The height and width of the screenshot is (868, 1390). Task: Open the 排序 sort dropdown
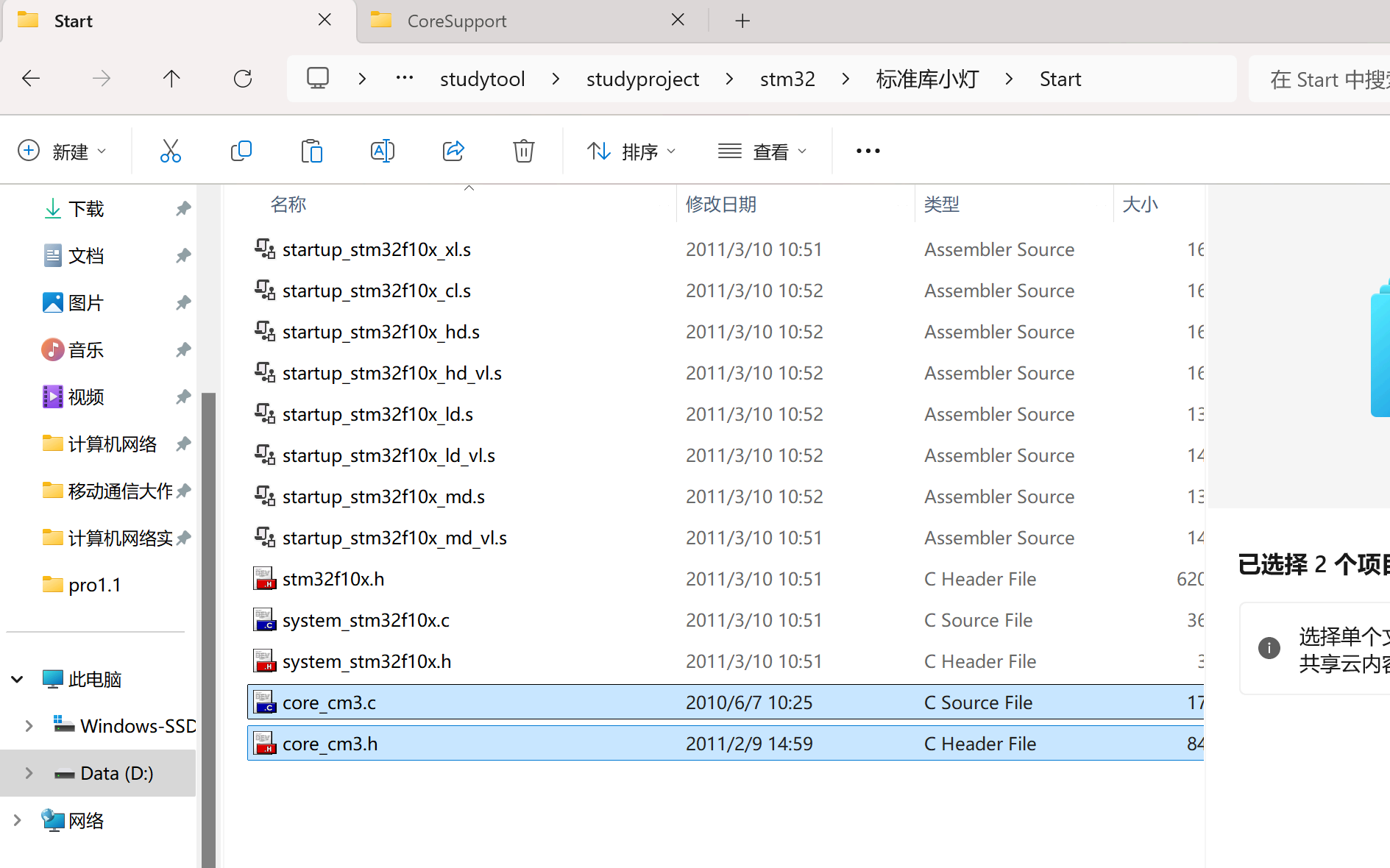click(631, 151)
